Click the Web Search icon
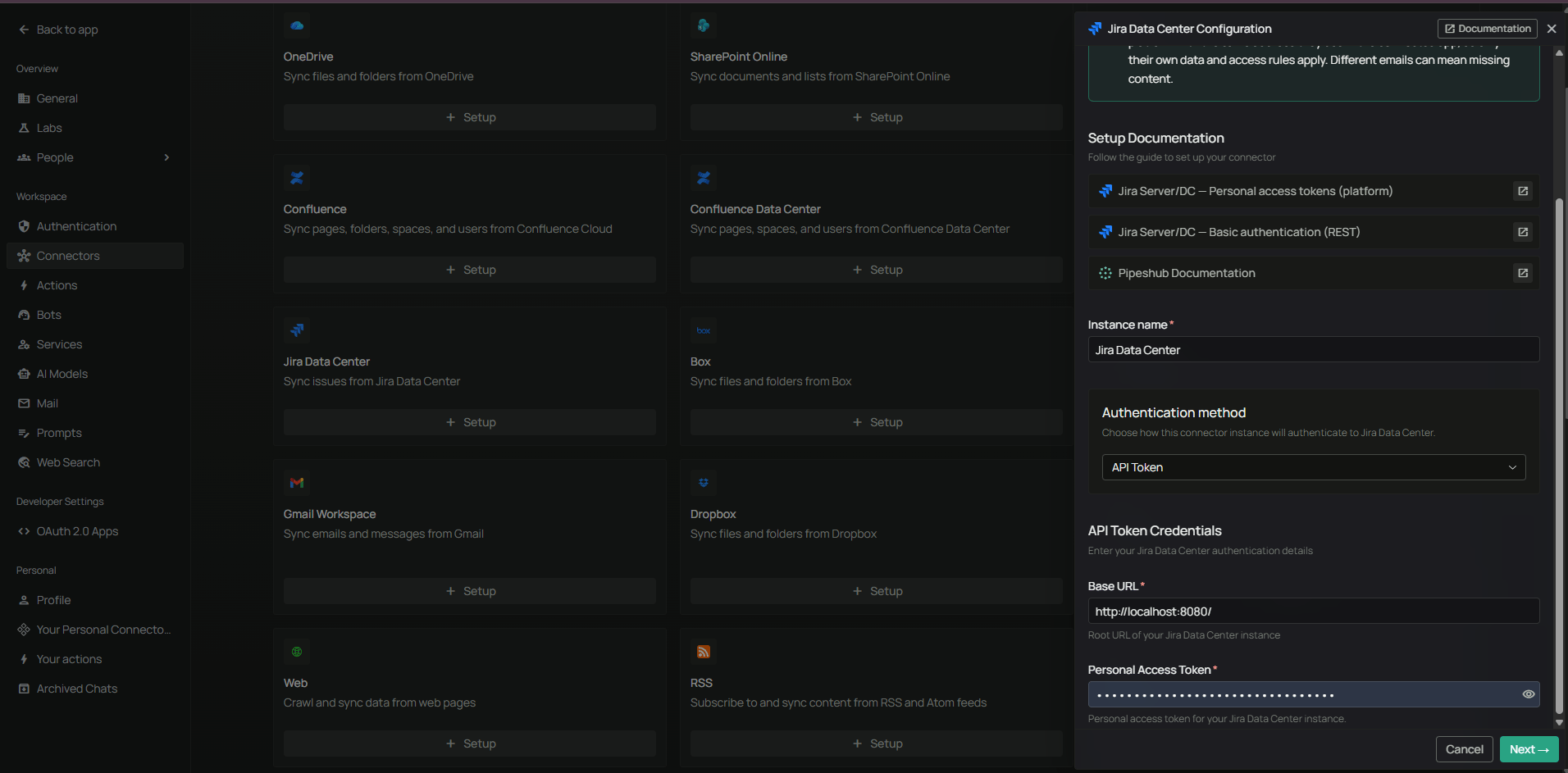 [24, 462]
